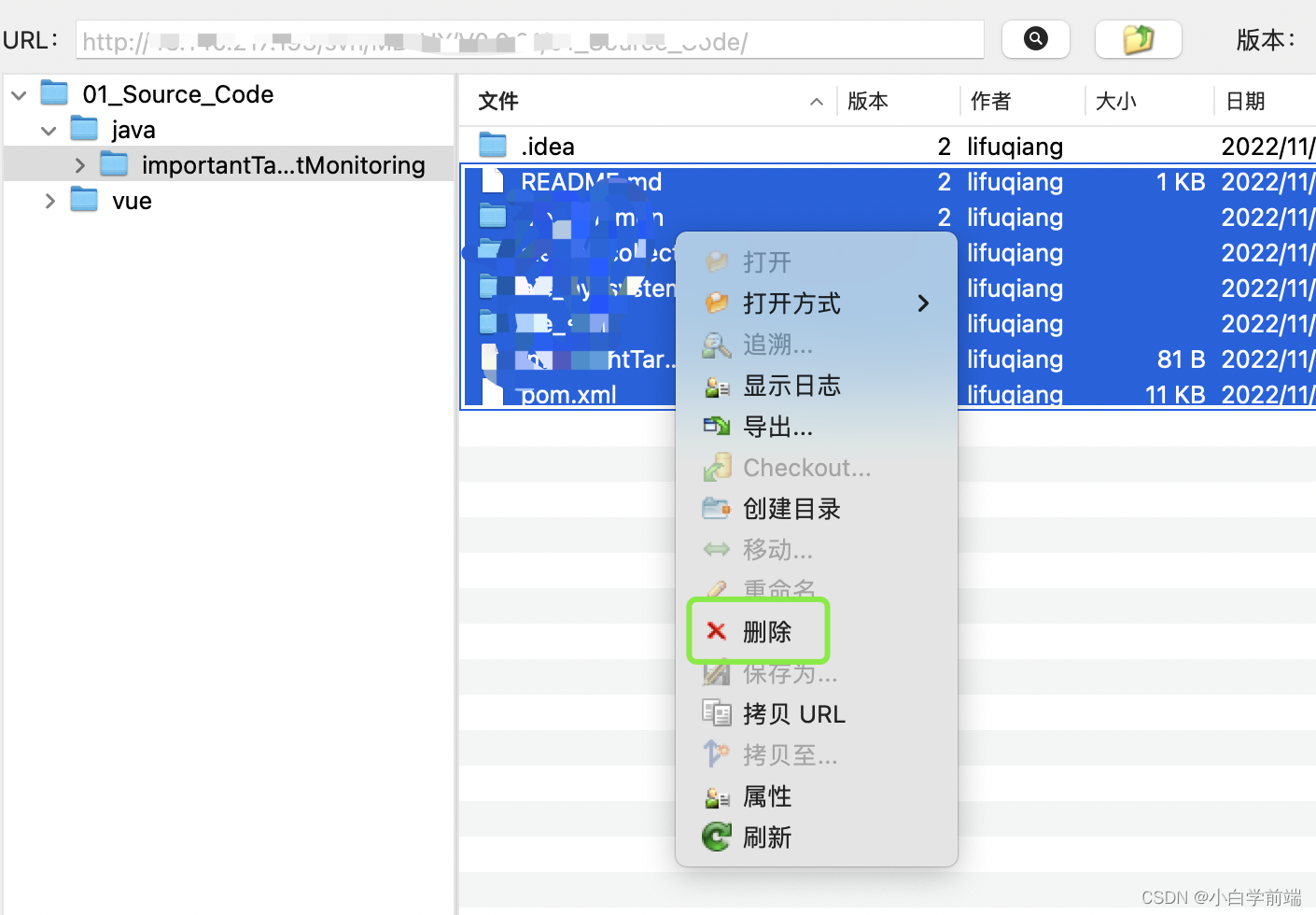Click the yellow open-folder icon near 版本
Image resolution: width=1316 pixels, height=915 pixels.
click(1138, 38)
